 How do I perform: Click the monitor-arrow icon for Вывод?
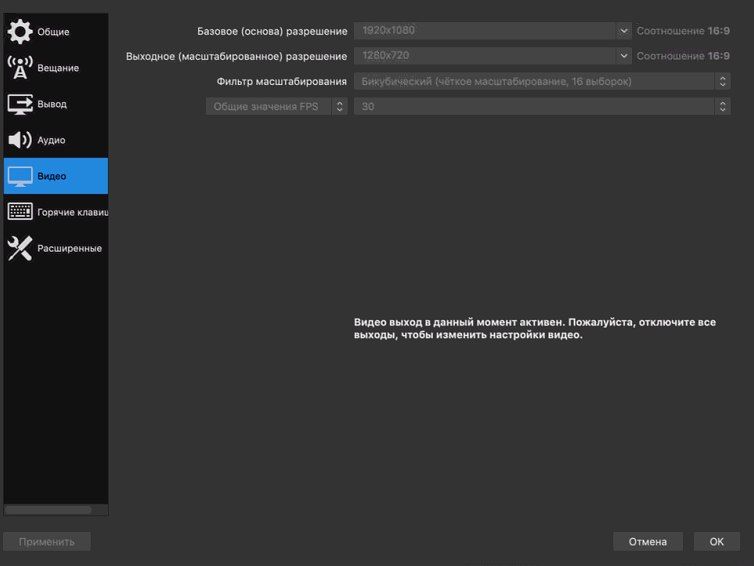pos(20,104)
